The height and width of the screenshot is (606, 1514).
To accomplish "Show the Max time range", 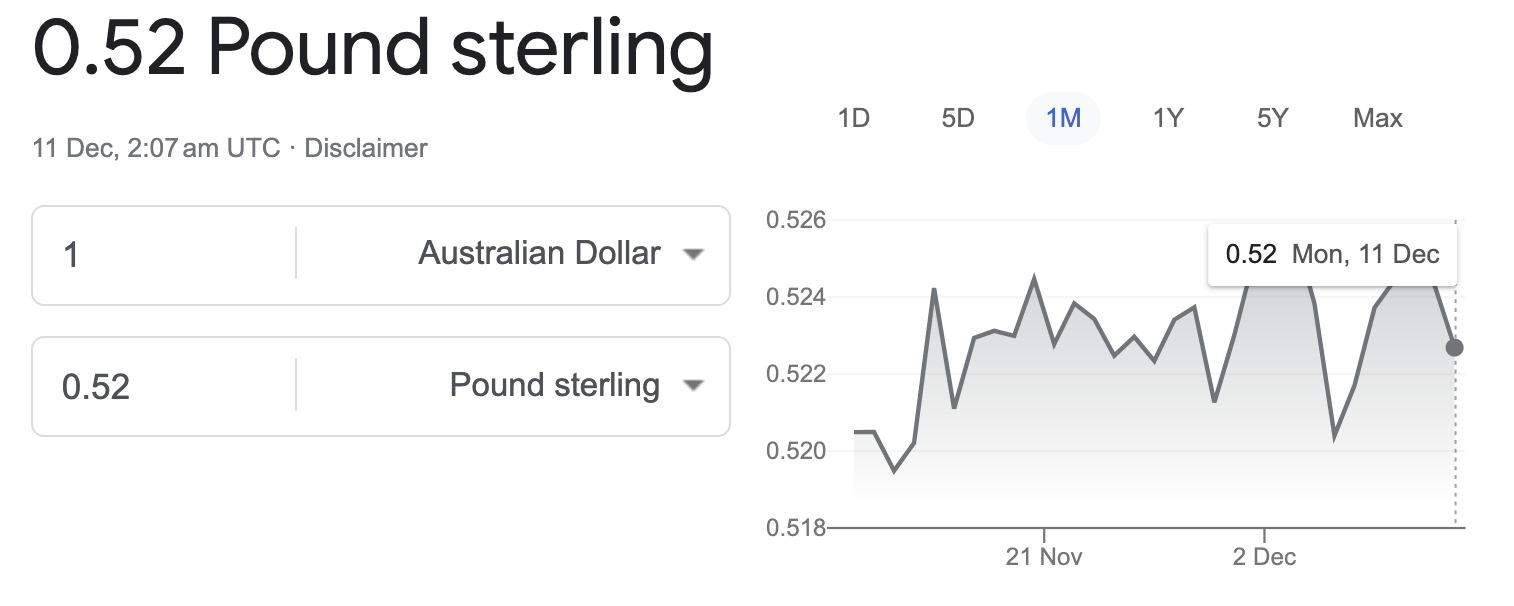I will 1378,118.
